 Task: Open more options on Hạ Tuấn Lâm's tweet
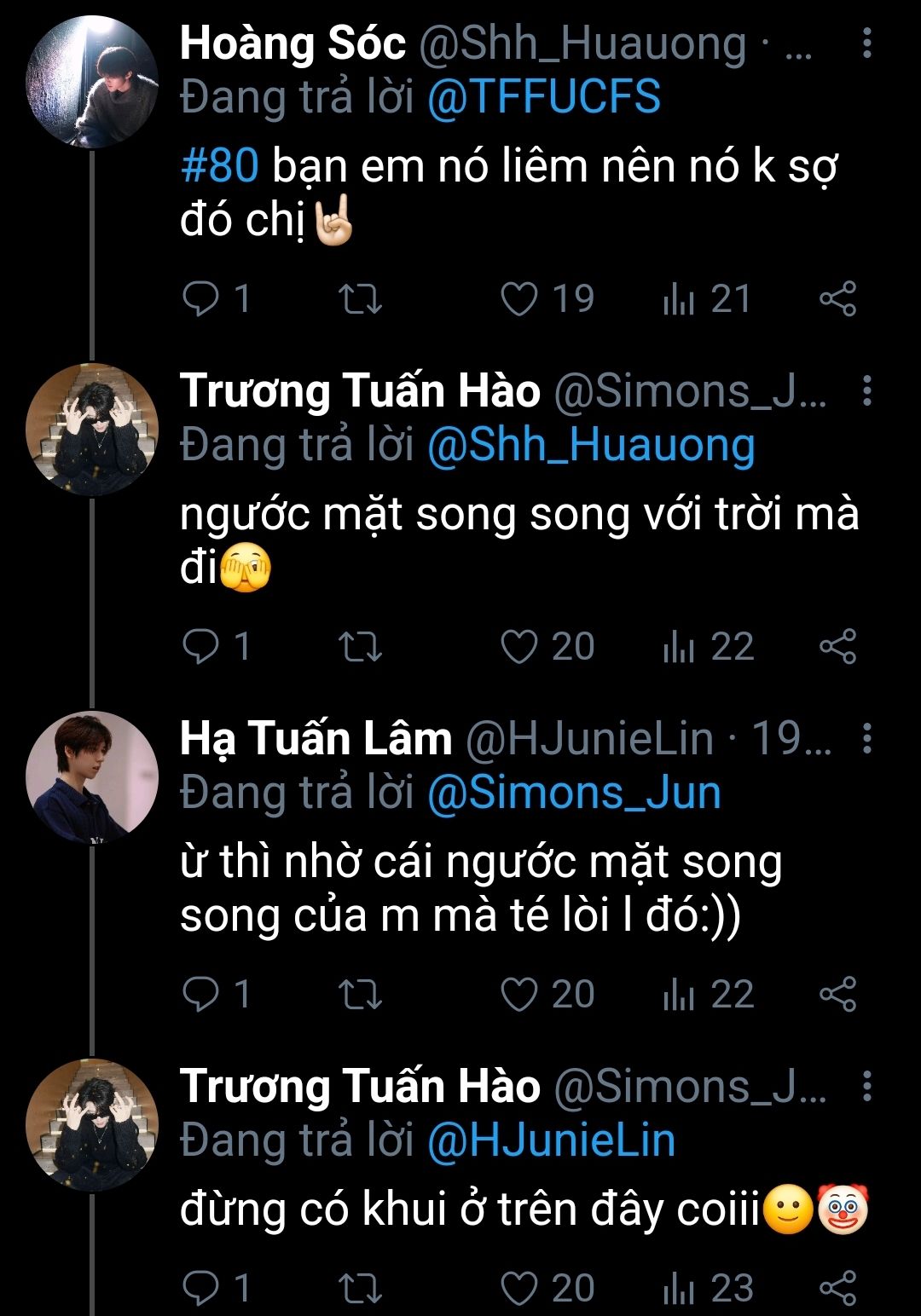pos(867,738)
